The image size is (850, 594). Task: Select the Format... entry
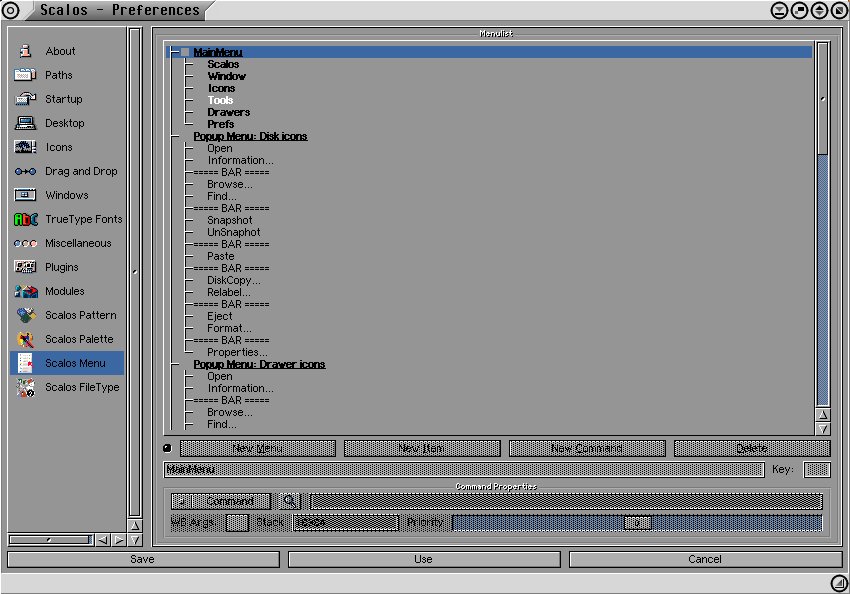pyautogui.click(x=229, y=328)
